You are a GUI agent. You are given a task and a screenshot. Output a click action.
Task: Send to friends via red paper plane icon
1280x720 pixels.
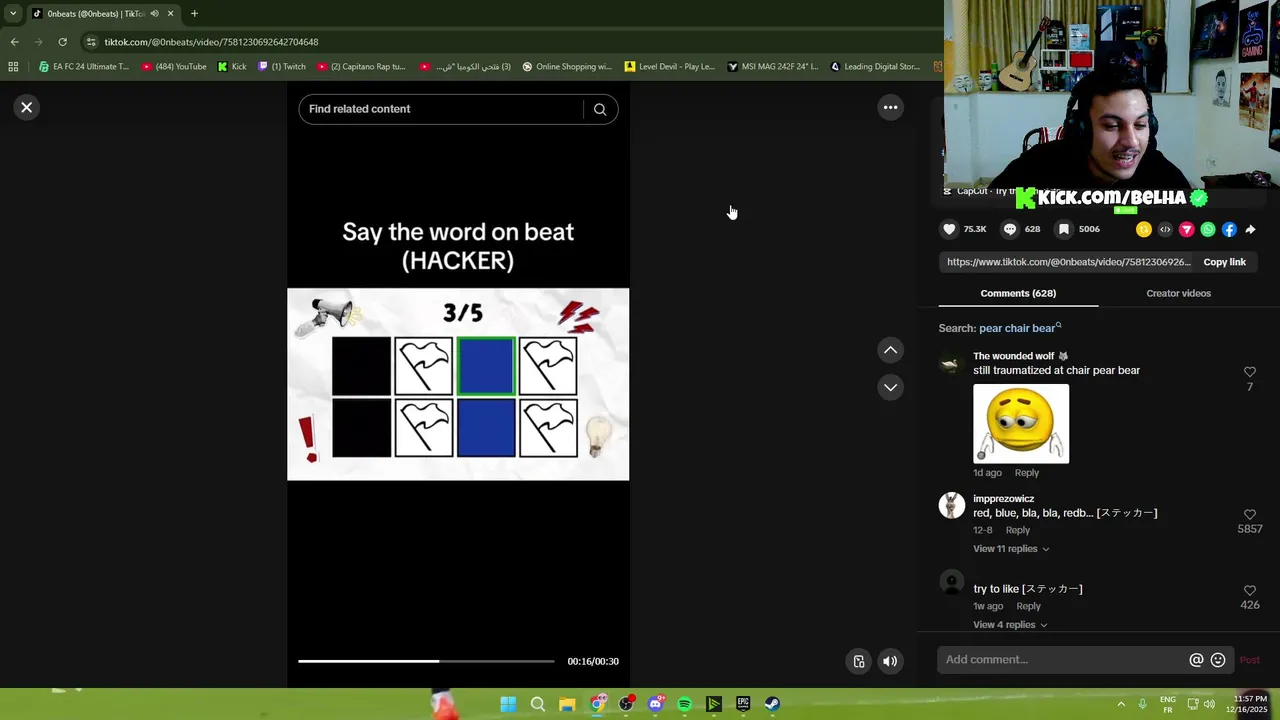coord(1186,229)
